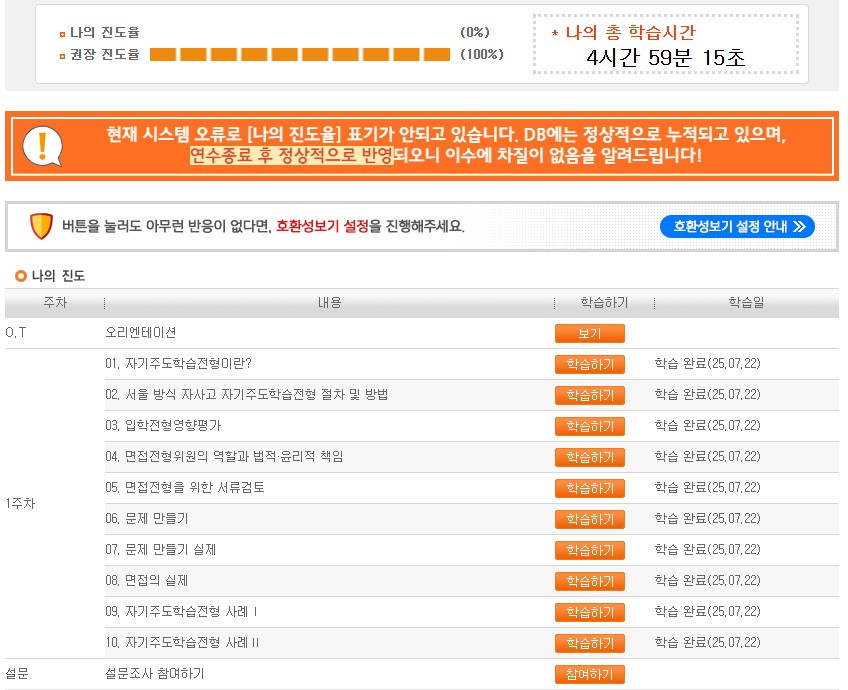Click the 나의 총 학습시간 time box
This screenshot has width=848, height=690.
tap(666, 45)
